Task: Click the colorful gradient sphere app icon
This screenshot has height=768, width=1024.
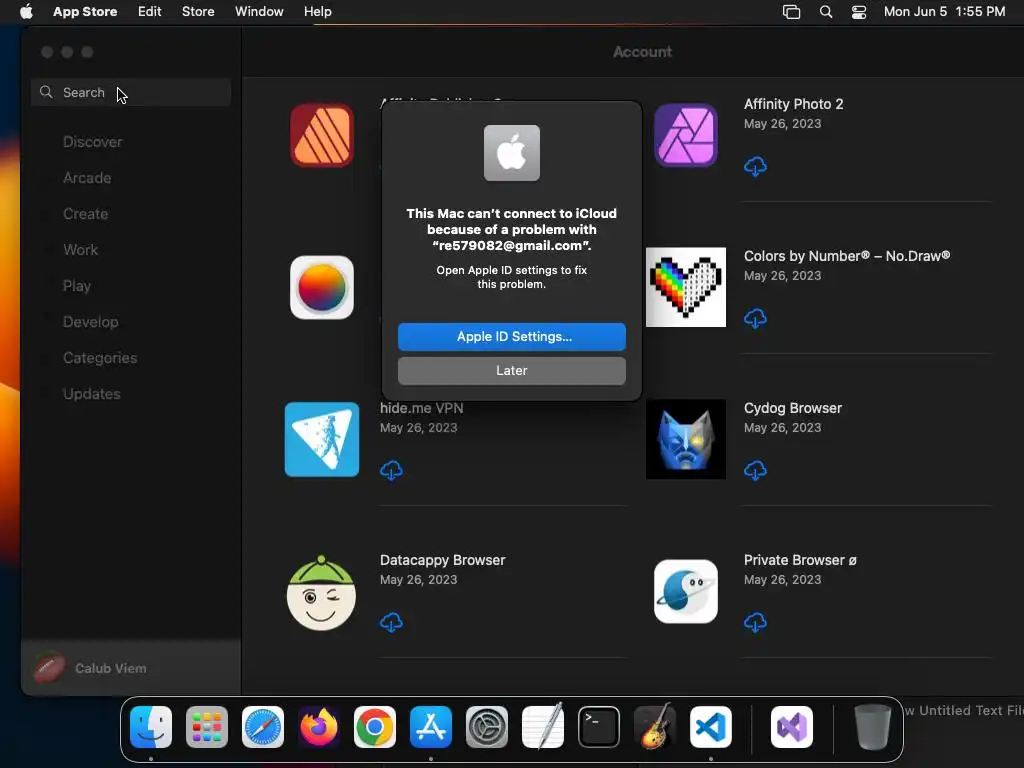Action: click(322, 287)
